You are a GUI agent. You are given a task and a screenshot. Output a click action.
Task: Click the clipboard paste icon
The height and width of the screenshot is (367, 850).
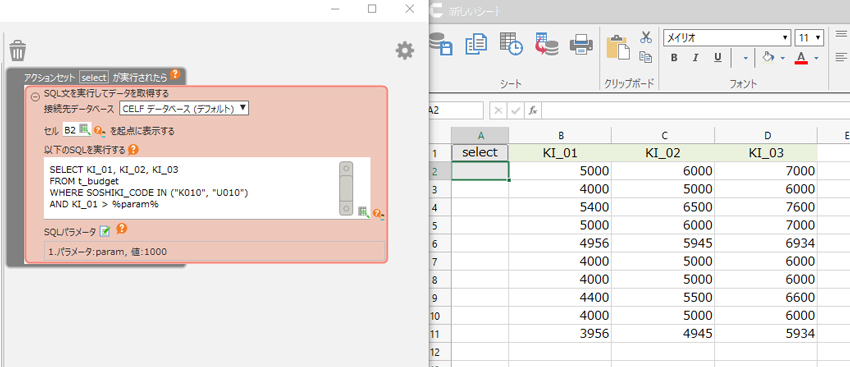pos(618,47)
